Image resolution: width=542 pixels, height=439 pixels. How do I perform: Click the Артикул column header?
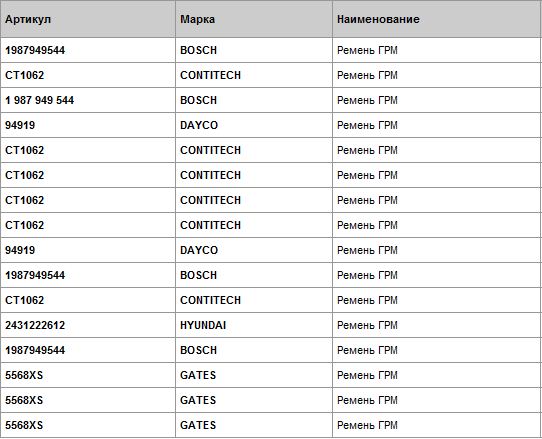[28, 19]
